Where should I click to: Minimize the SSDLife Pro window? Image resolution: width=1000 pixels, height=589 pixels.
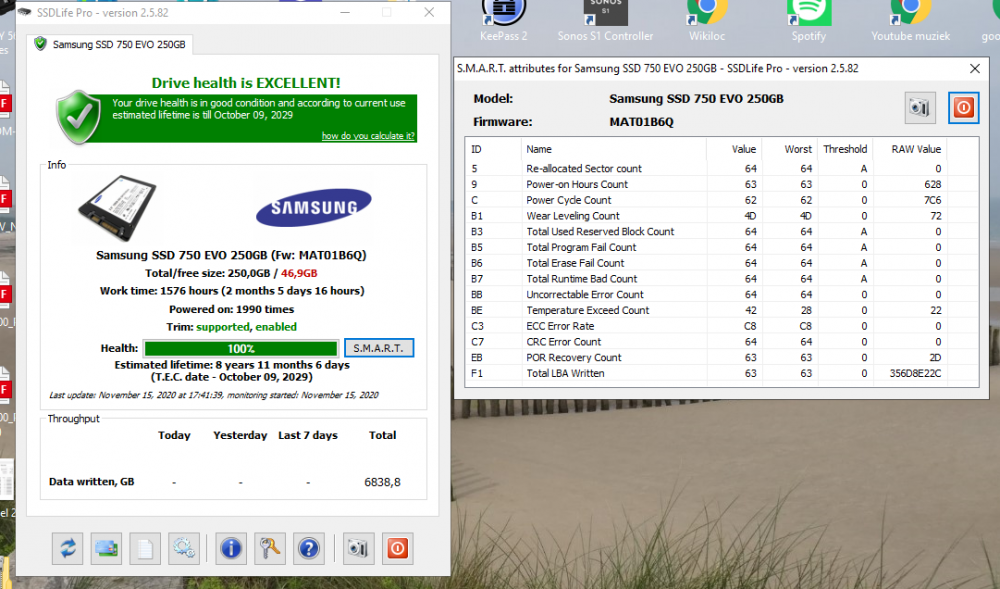pos(345,12)
